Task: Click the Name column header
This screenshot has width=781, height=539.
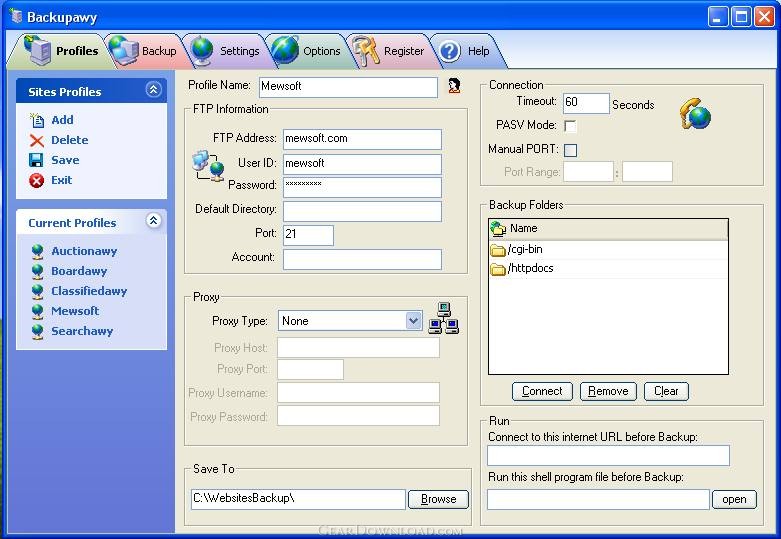Action: coord(608,229)
